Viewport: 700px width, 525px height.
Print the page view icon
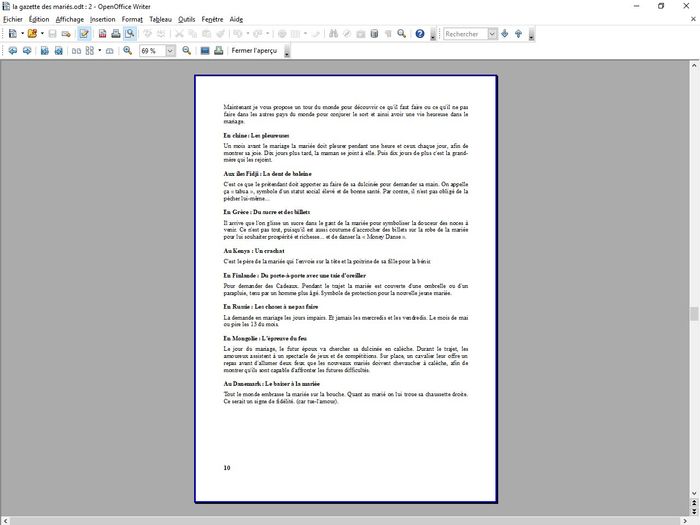(x=219, y=50)
